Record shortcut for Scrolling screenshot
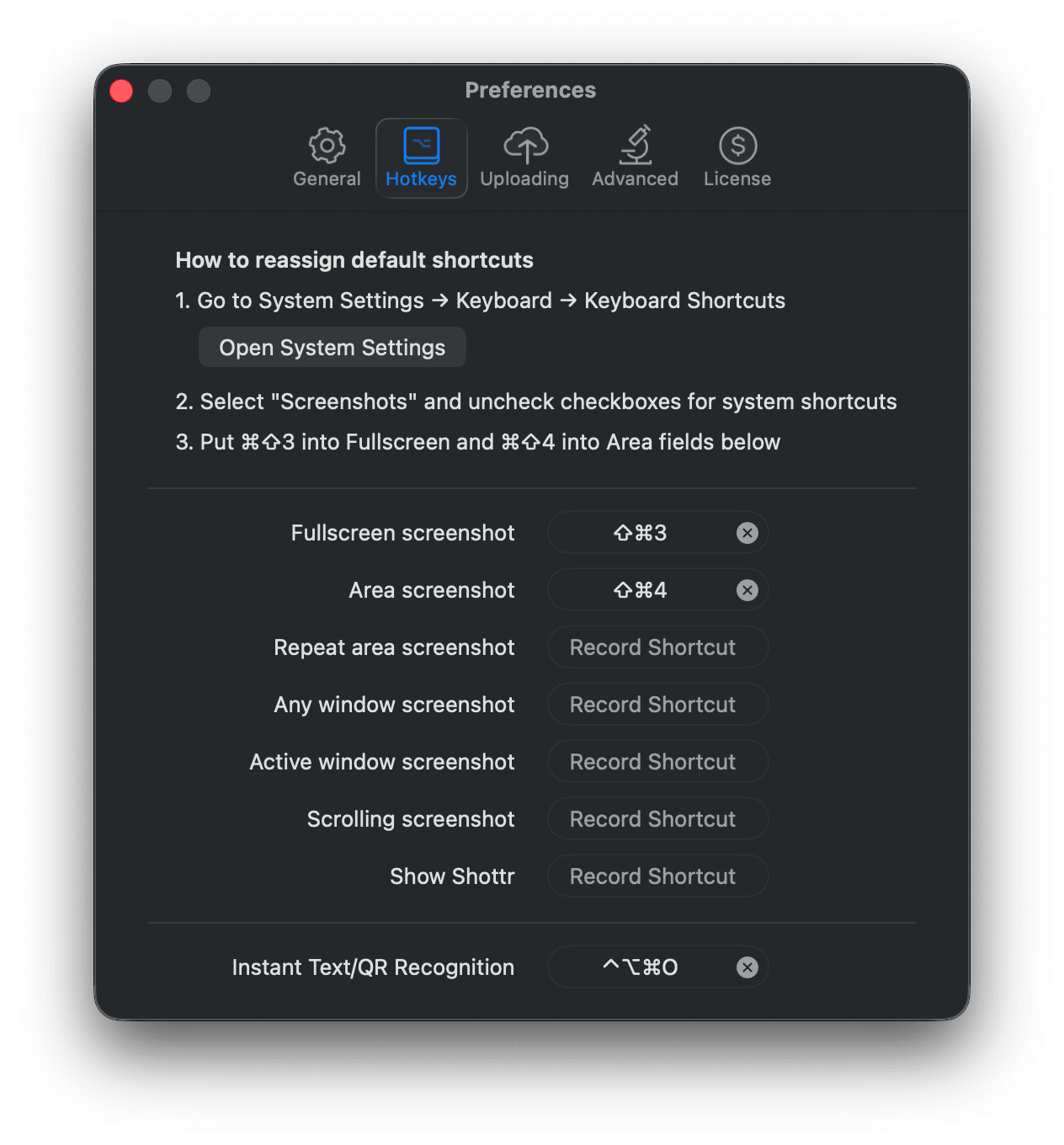Viewport: 1064px width, 1145px height. (x=653, y=819)
